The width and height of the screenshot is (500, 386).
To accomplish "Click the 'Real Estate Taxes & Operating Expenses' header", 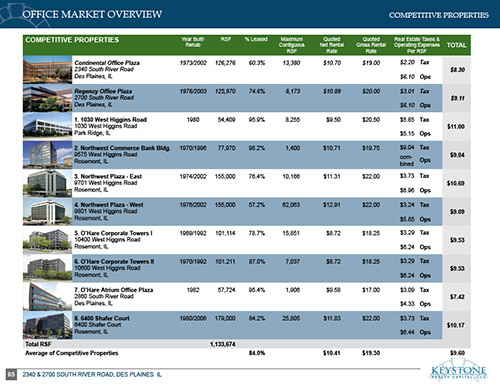I will [417, 45].
